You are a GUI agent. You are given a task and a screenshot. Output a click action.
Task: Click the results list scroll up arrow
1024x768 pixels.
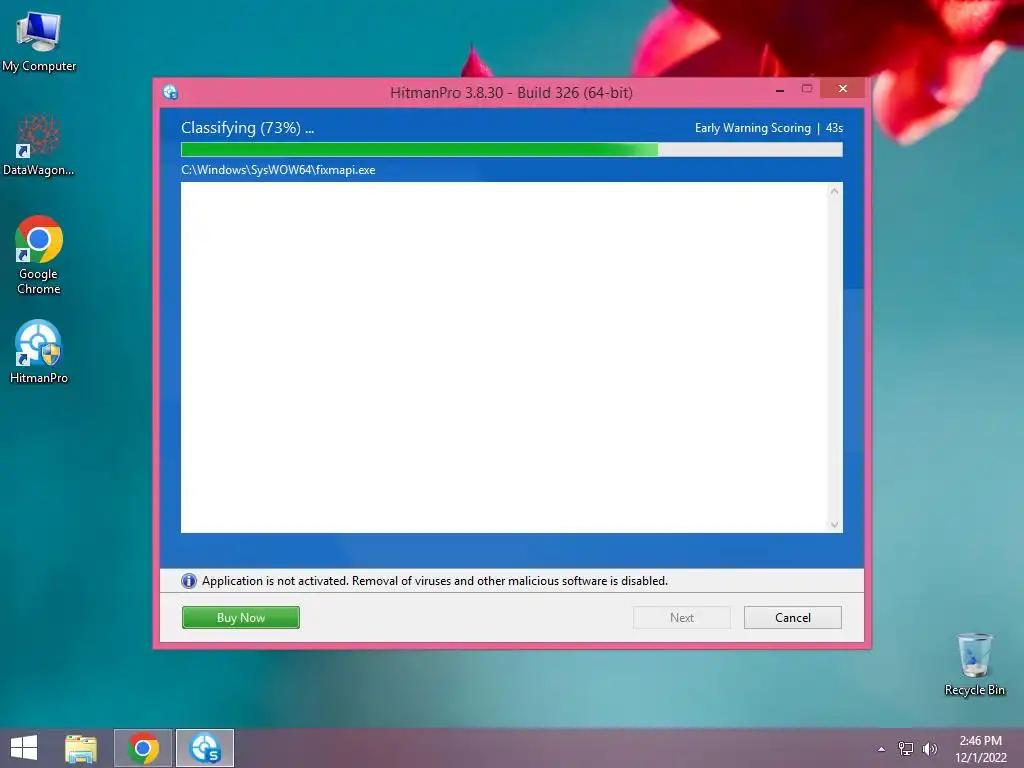tap(835, 191)
